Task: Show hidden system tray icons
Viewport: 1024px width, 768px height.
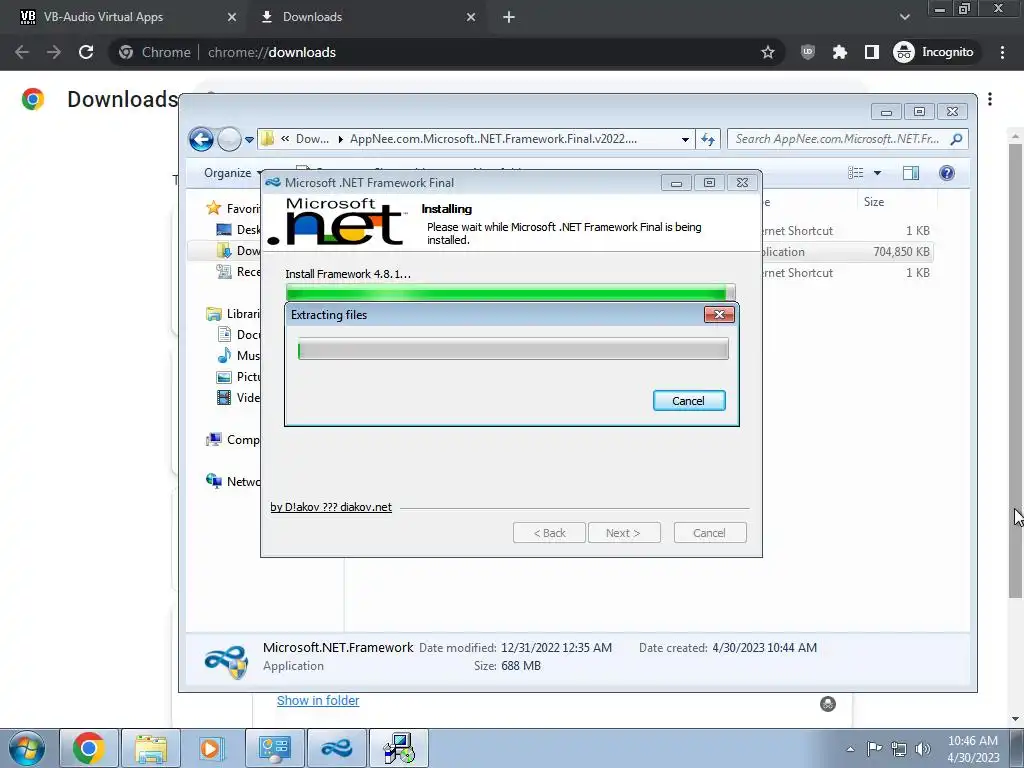Action: pos(850,749)
